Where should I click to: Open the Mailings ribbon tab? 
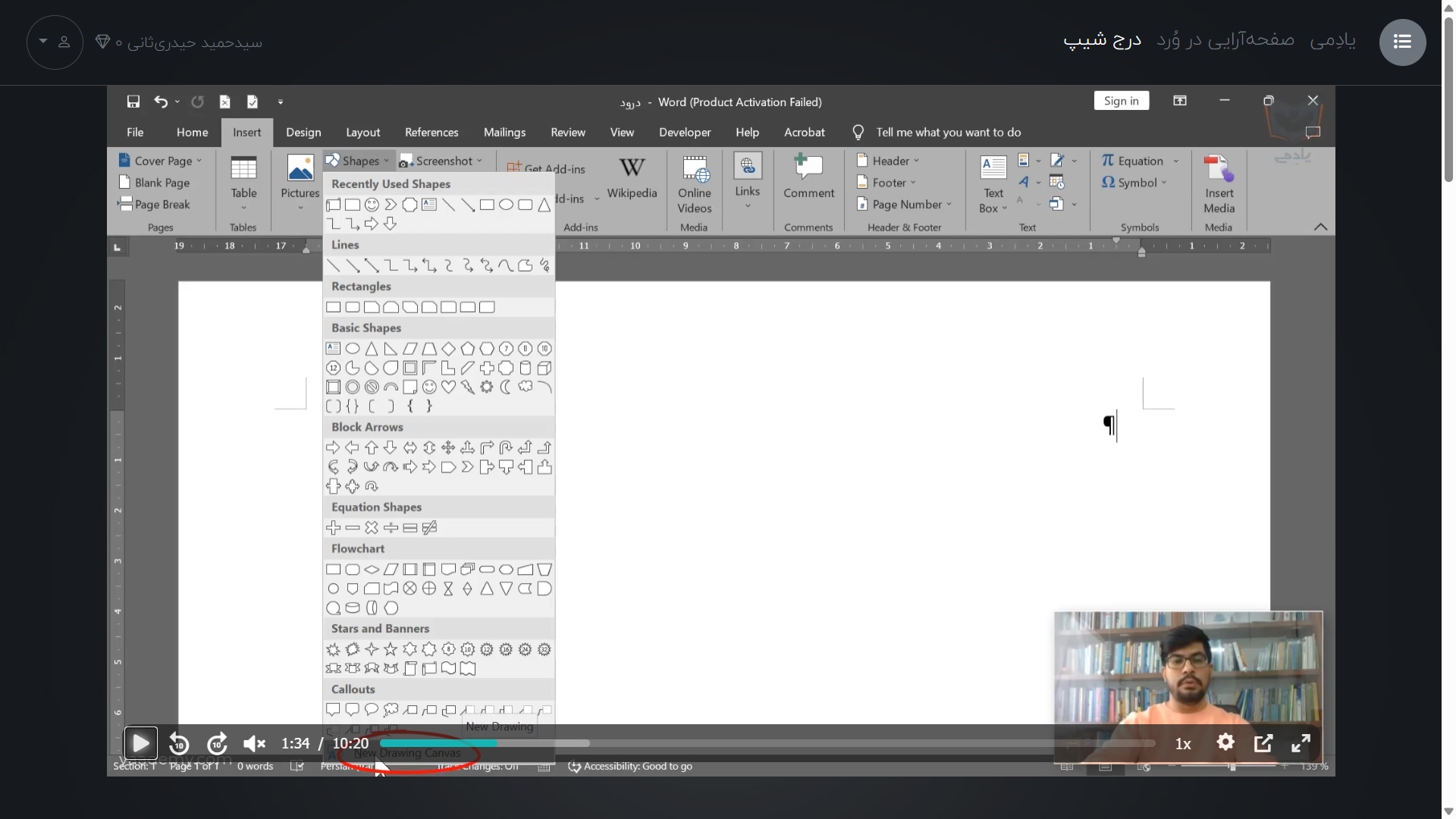click(x=504, y=132)
